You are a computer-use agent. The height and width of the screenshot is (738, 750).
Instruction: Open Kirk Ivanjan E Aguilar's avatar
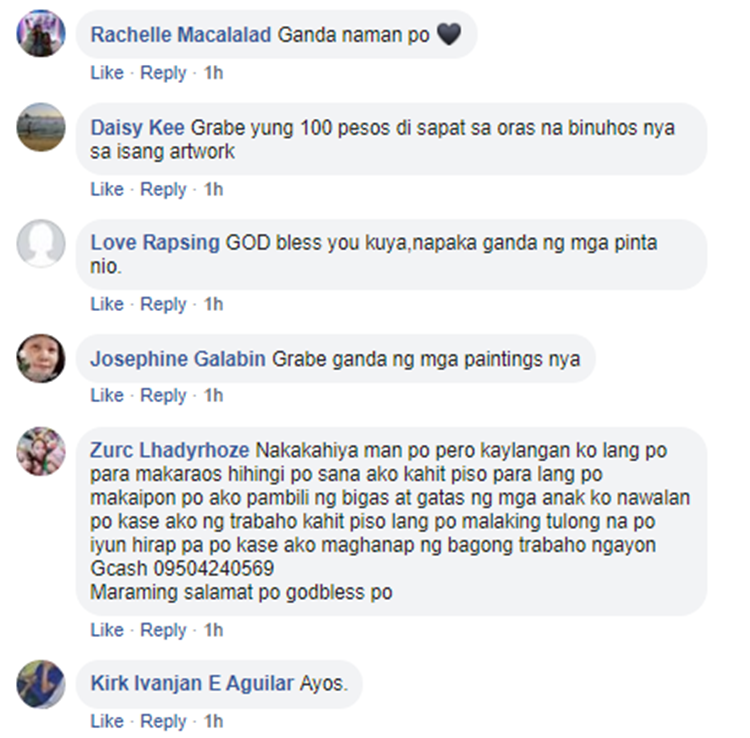[41, 684]
